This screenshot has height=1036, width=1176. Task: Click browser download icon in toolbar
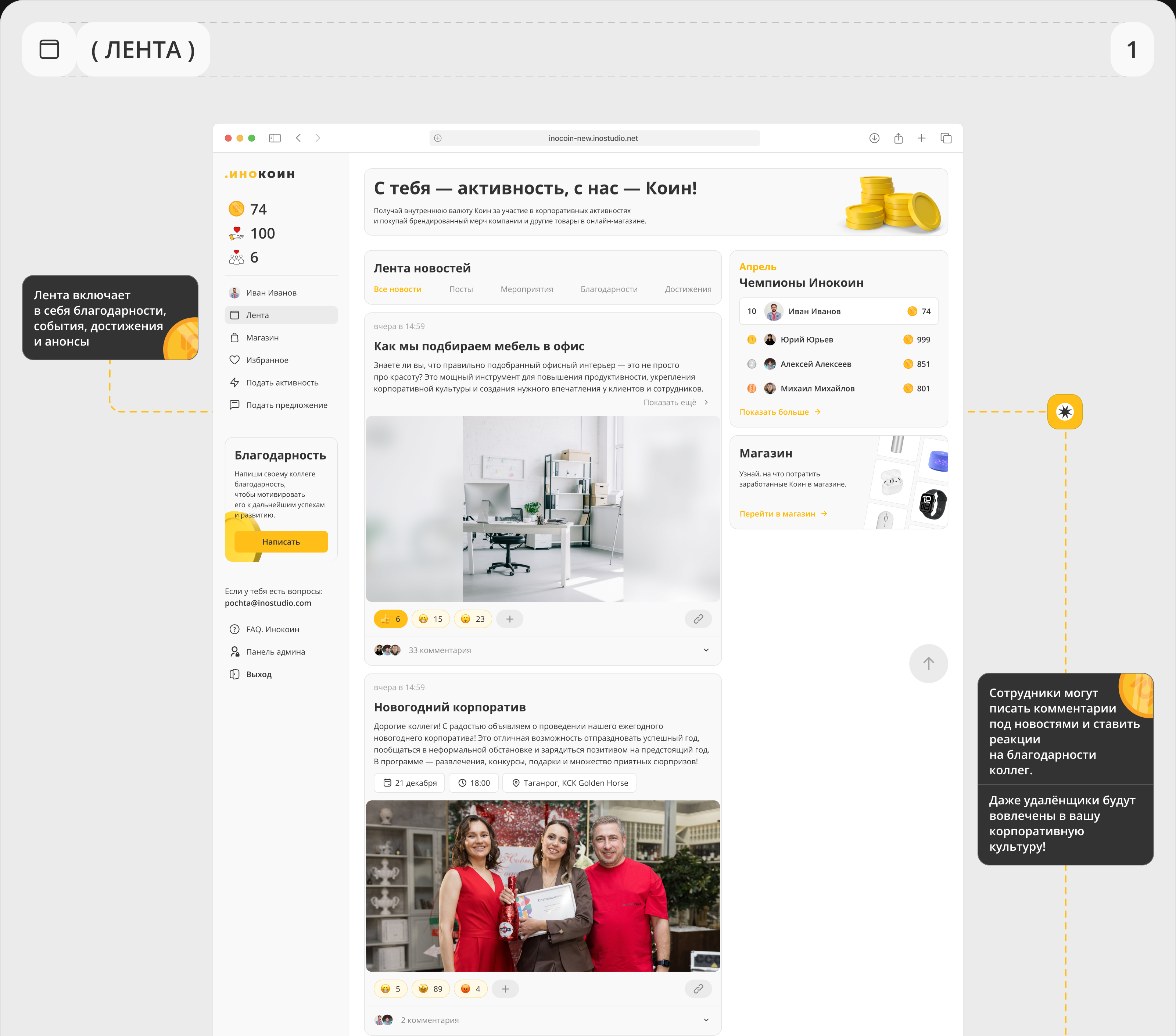click(874, 138)
